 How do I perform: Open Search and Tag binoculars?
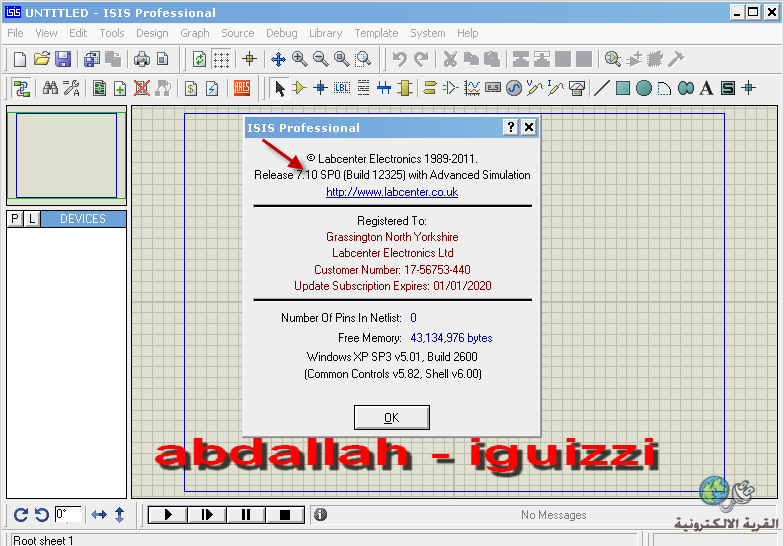click(50, 88)
